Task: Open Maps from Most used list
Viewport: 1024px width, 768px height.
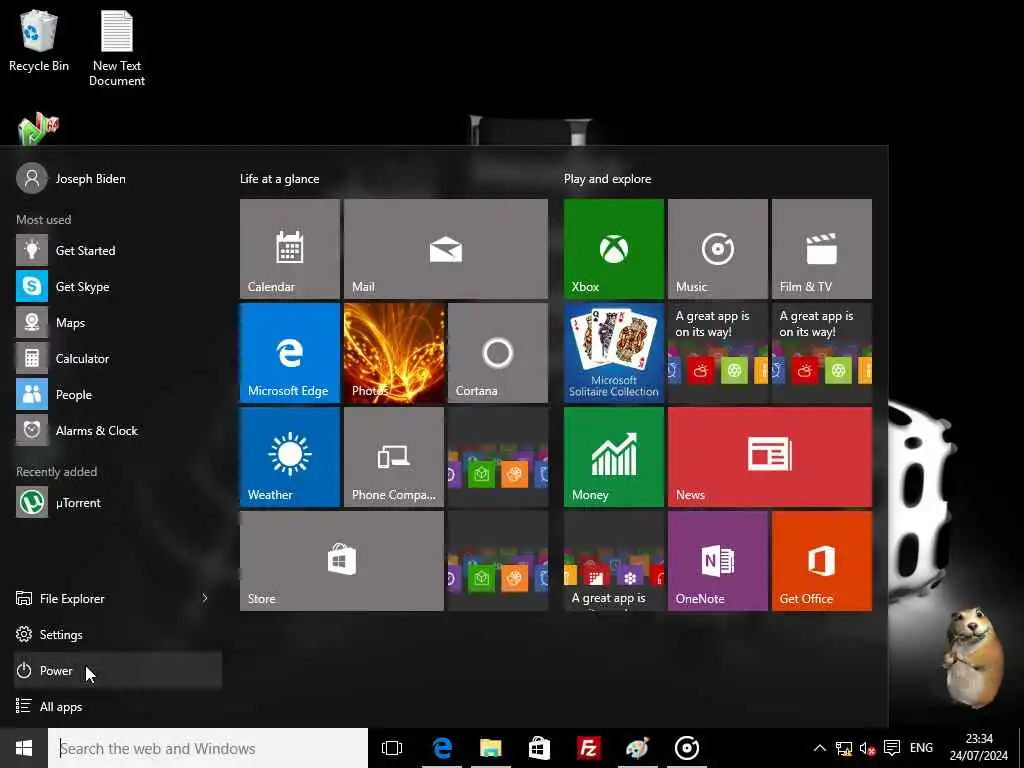Action: 118,322
